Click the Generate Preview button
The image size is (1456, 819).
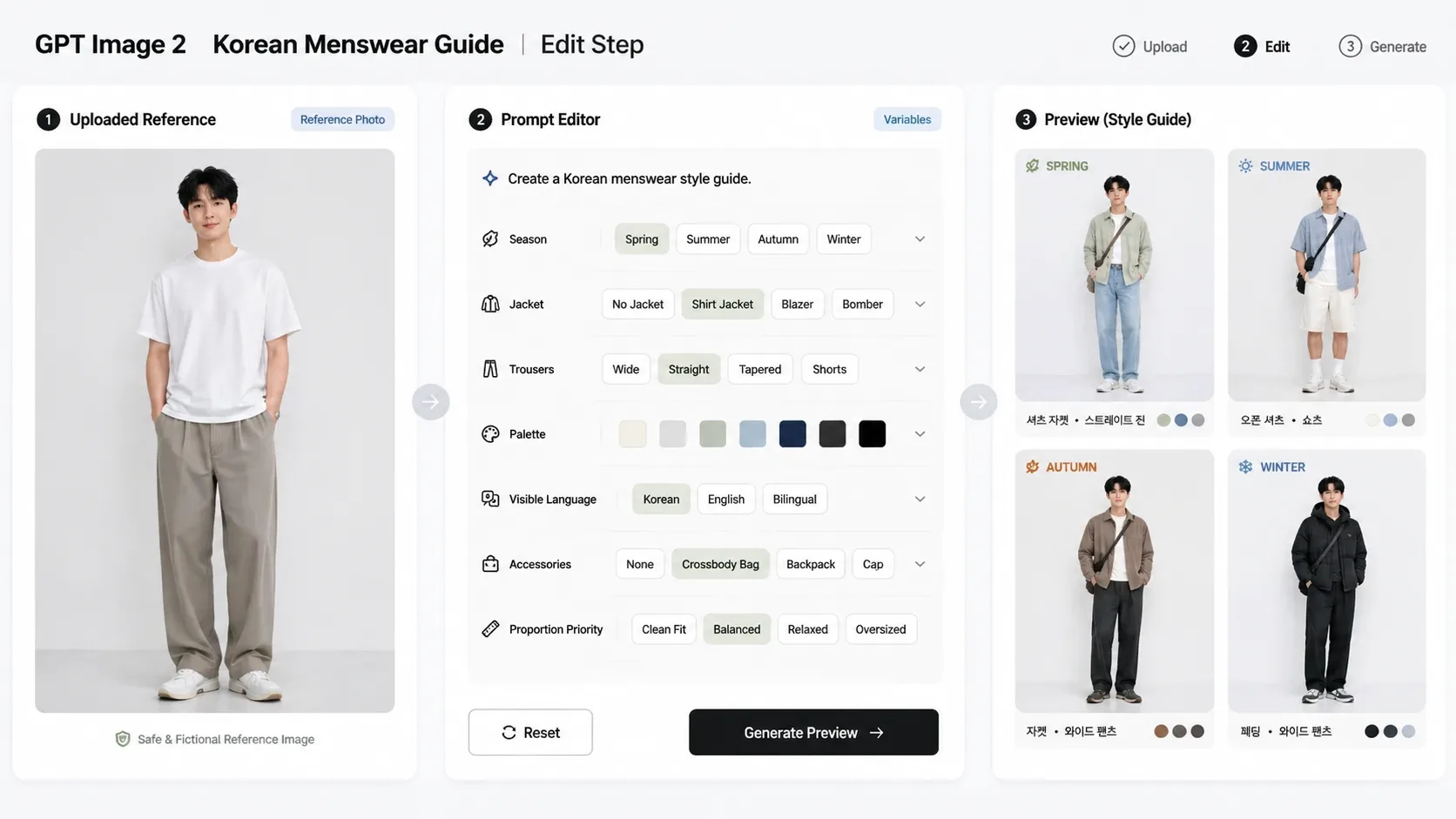pos(812,731)
